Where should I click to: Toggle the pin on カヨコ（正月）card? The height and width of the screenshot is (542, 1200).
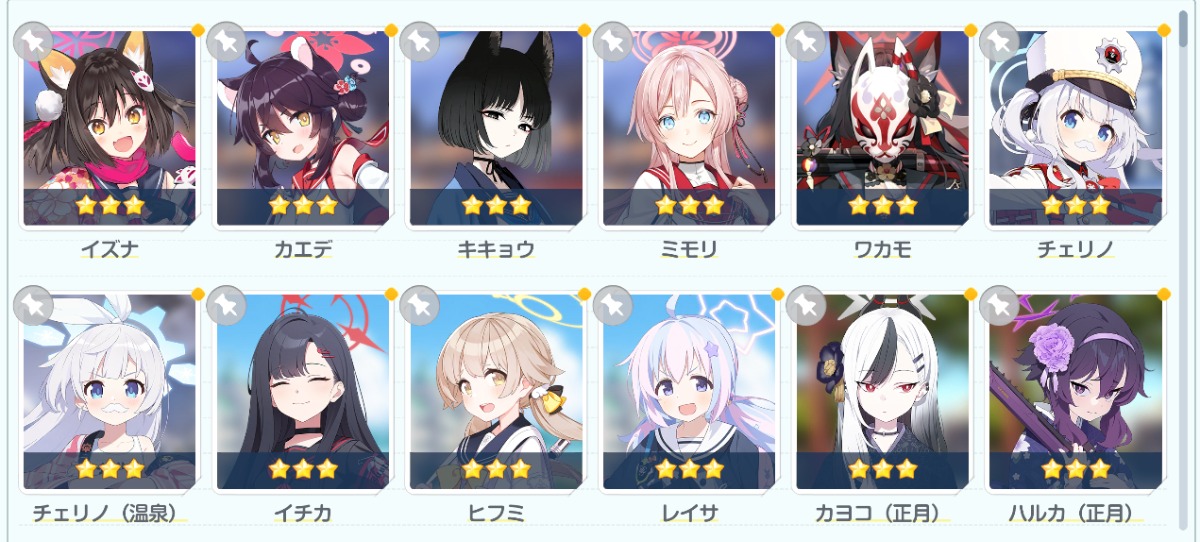coord(805,306)
